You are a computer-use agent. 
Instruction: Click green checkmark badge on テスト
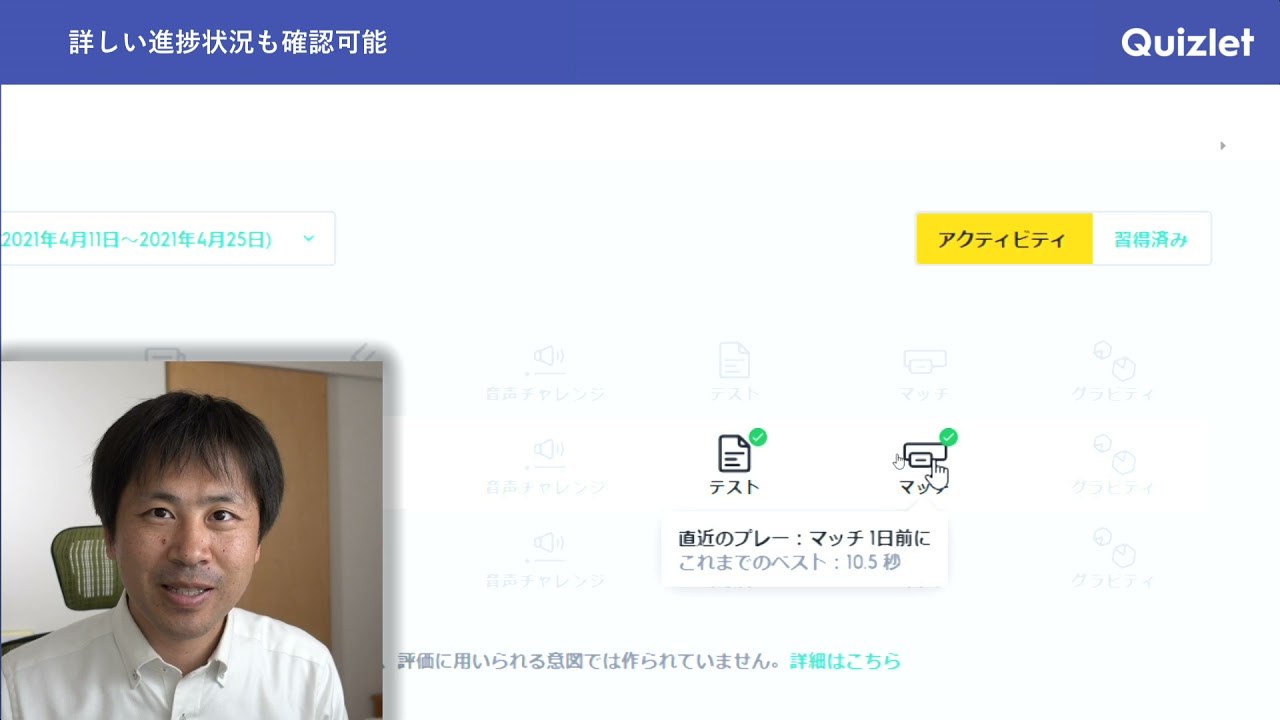tap(758, 437)
